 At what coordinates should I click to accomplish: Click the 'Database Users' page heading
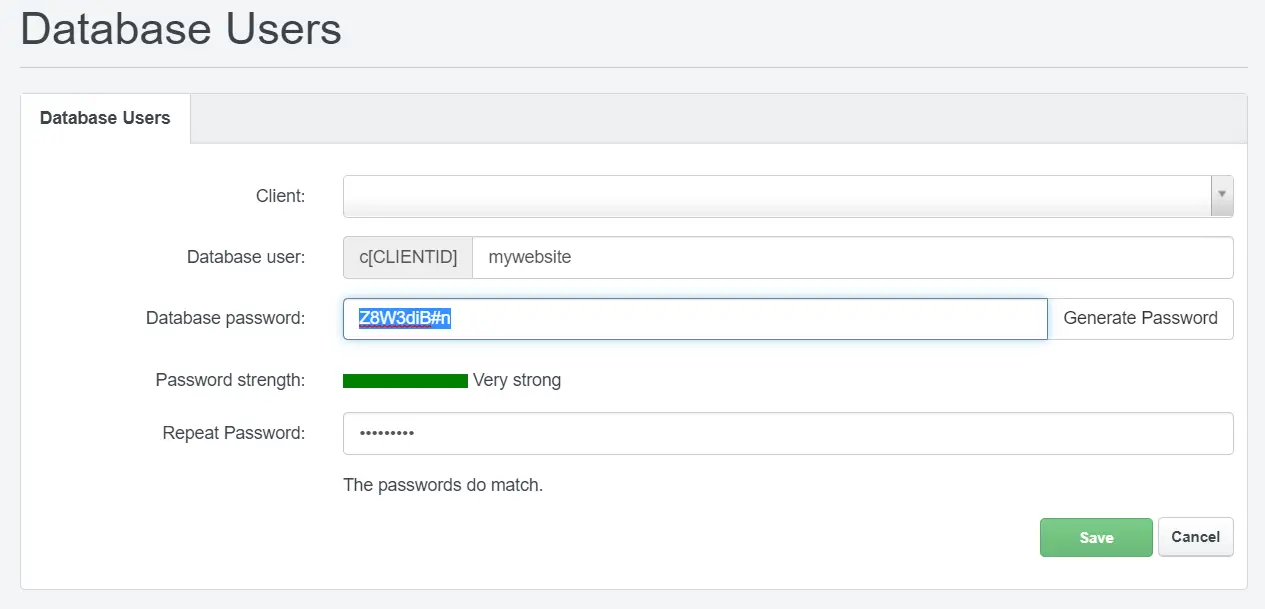tap(181, 28)
